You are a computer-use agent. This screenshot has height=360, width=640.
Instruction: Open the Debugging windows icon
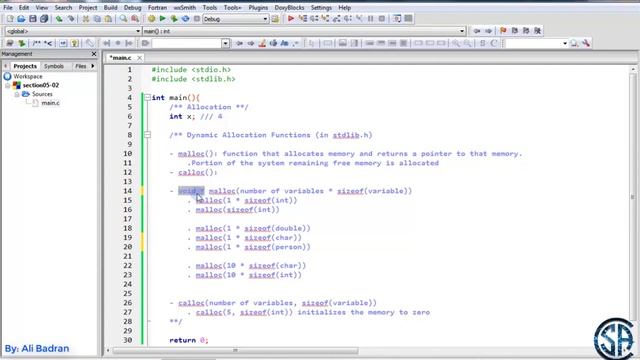[397, 19]
